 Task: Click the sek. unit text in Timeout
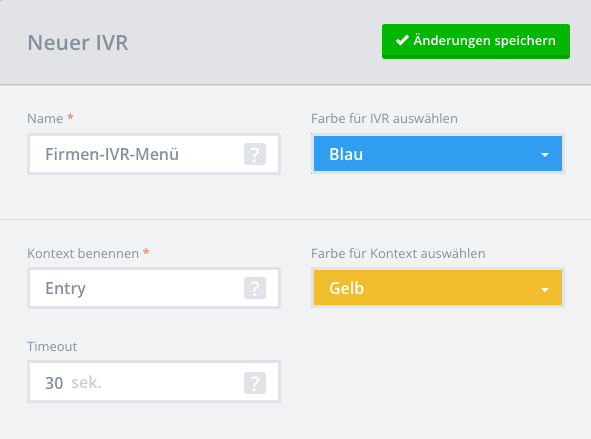[x=86, y=383]
